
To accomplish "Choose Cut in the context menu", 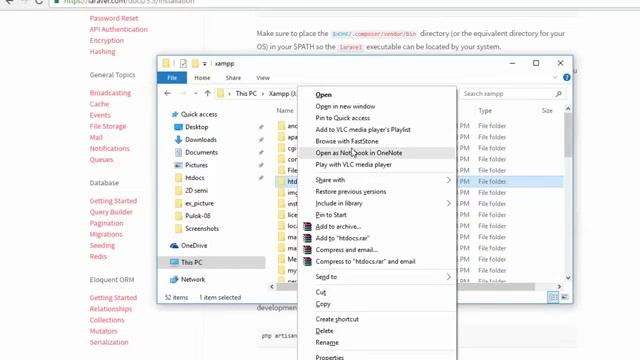I will [x=320, y=292].
